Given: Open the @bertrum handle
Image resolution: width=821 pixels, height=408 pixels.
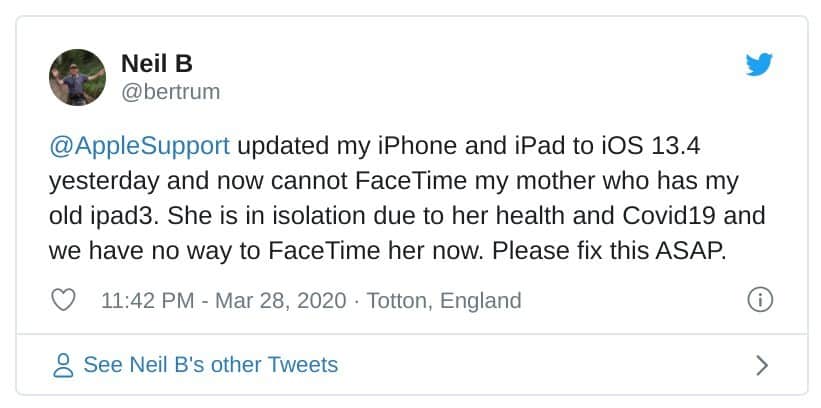Looking at the screenshot, I should tap(170, 92).
